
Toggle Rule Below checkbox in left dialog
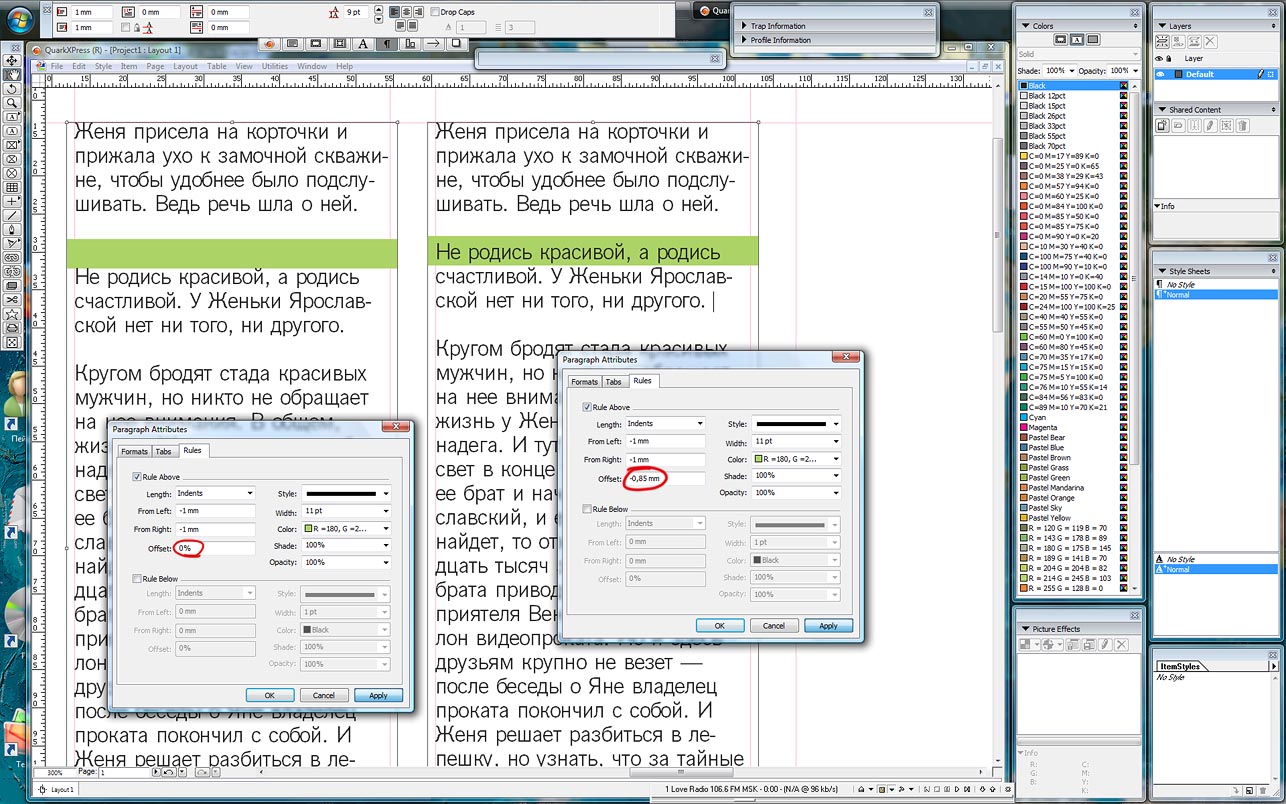click(x=137, y=578)
